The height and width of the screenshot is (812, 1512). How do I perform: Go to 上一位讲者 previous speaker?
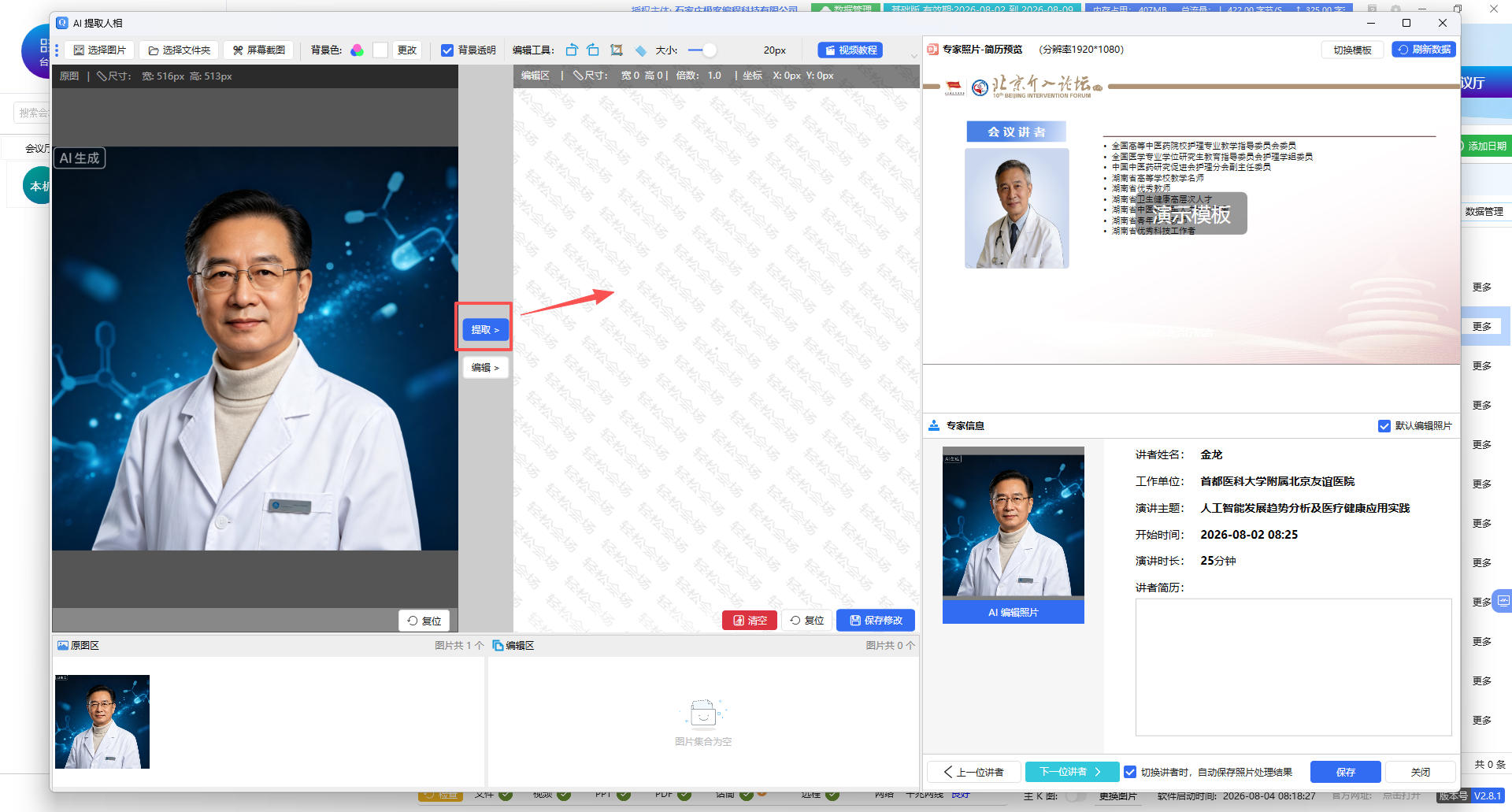click(973, 772)
